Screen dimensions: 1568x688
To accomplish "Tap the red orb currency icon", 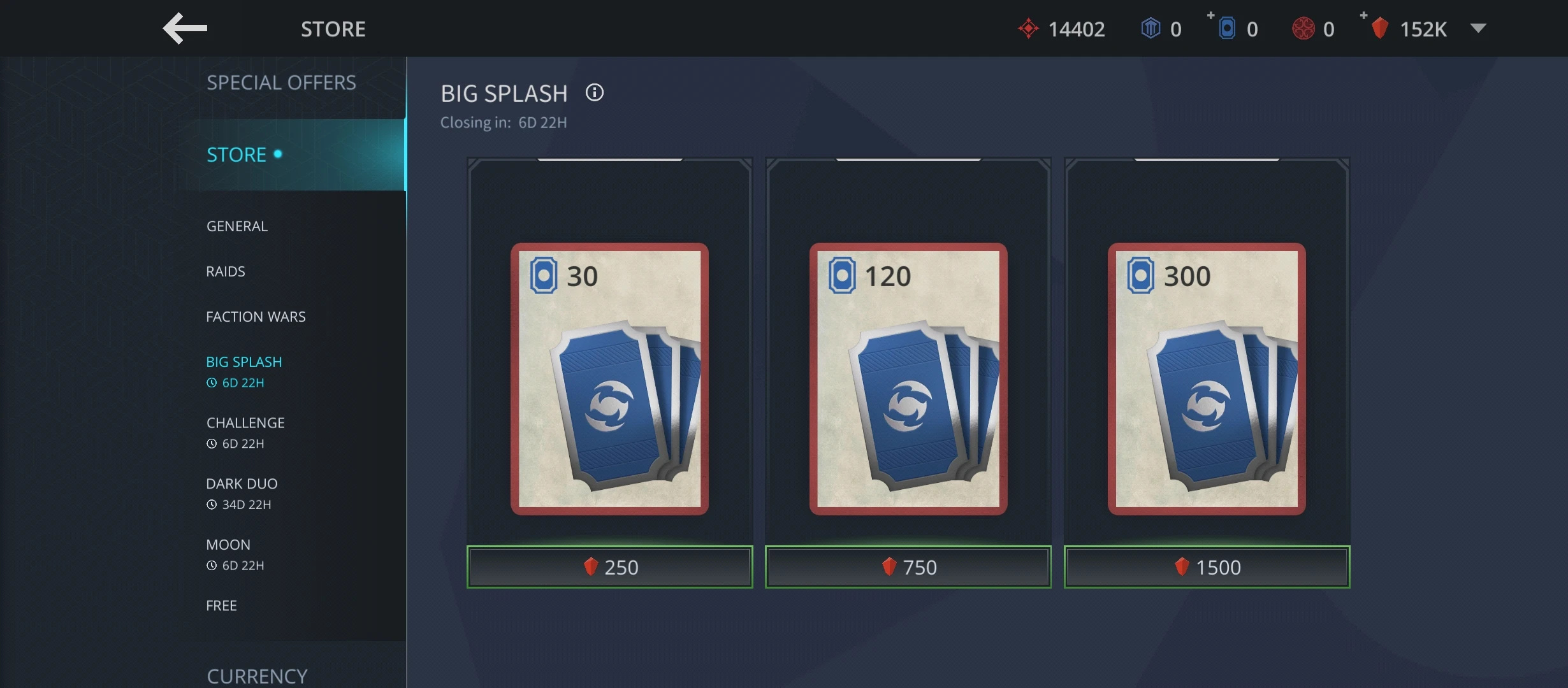I will pos(1303,29).
